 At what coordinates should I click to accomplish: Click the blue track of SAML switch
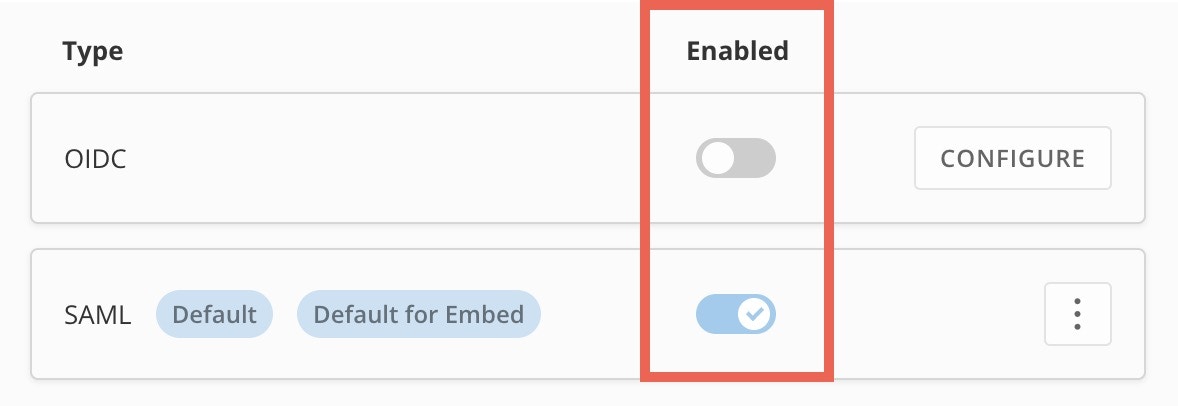pos(715,314)
